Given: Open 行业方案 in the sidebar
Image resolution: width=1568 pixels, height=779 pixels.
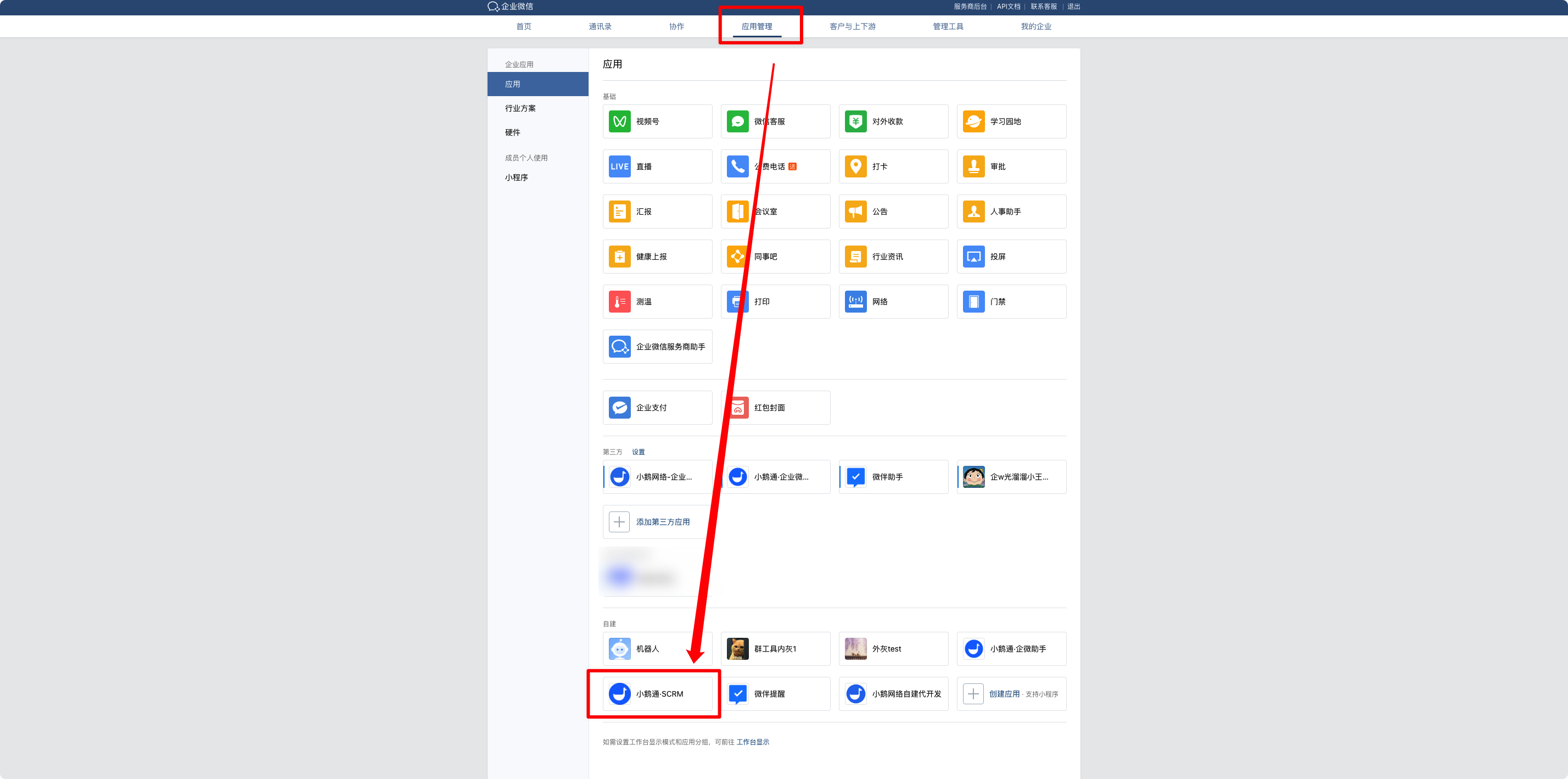Looking at the screenshot, I should [520, 108].
